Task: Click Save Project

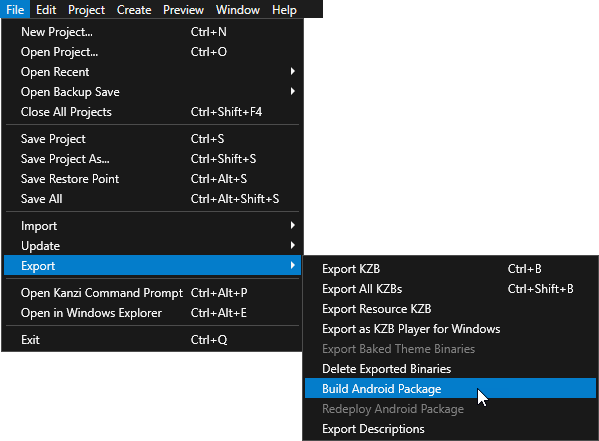Action: [x=152, y=139]
